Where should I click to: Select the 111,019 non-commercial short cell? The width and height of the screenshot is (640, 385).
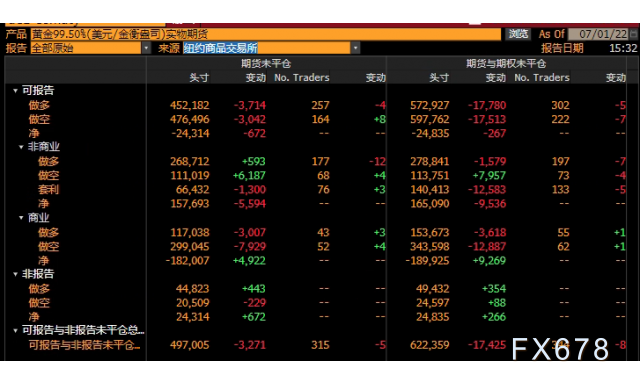pyautogui.click(x=190, y=176)
